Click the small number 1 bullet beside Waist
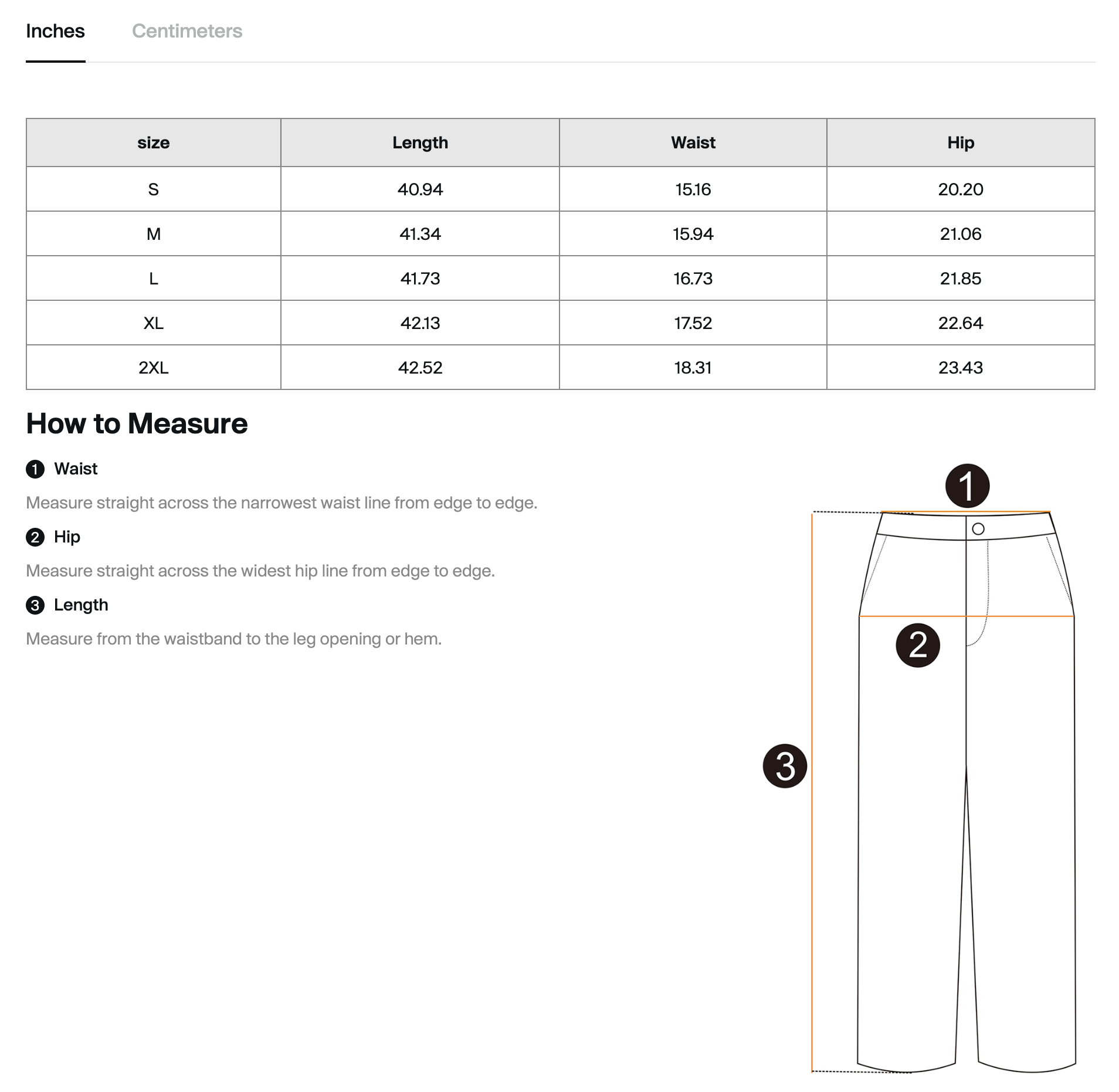The image size is (1119, 1092). 35,469
